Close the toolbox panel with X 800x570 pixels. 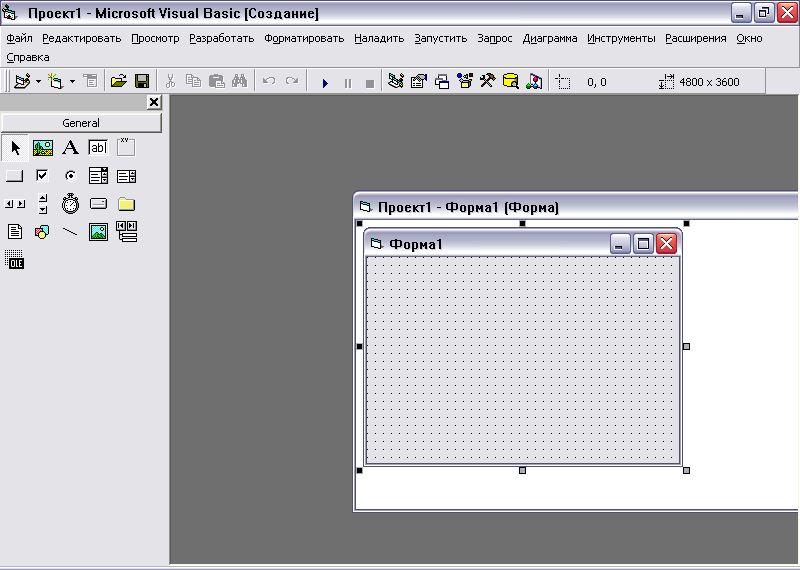(x=154, y=102)
